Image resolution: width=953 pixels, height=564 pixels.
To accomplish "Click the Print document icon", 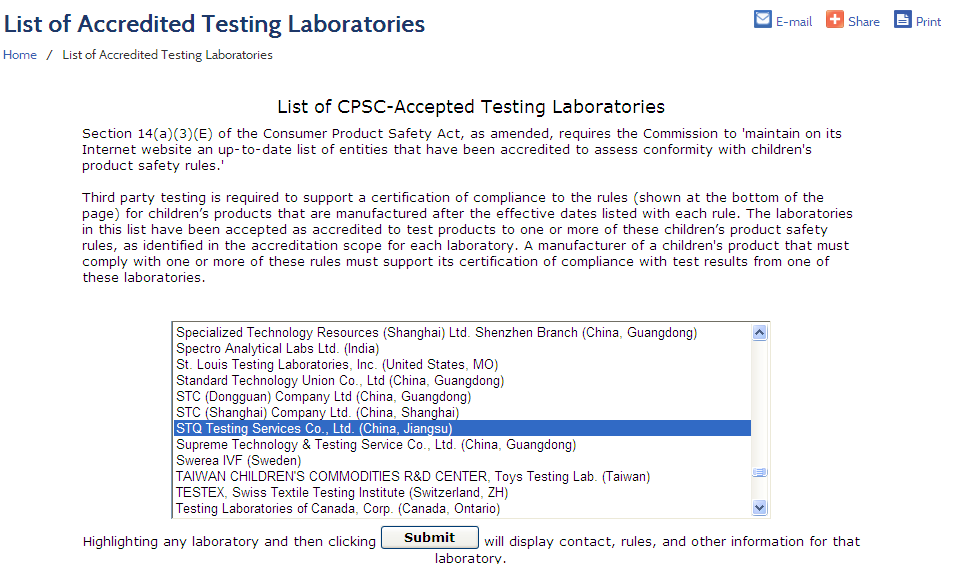I will (x=903, y=19).
